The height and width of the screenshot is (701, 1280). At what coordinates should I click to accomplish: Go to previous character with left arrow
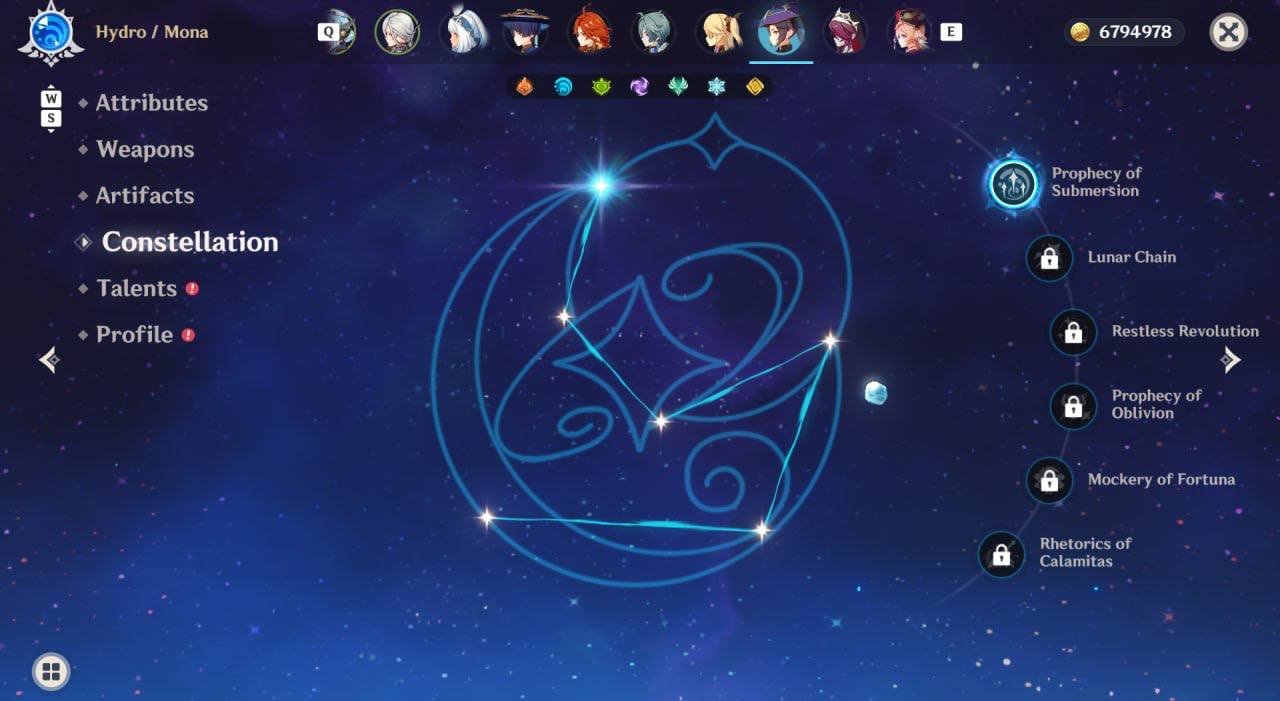(48, 360)
